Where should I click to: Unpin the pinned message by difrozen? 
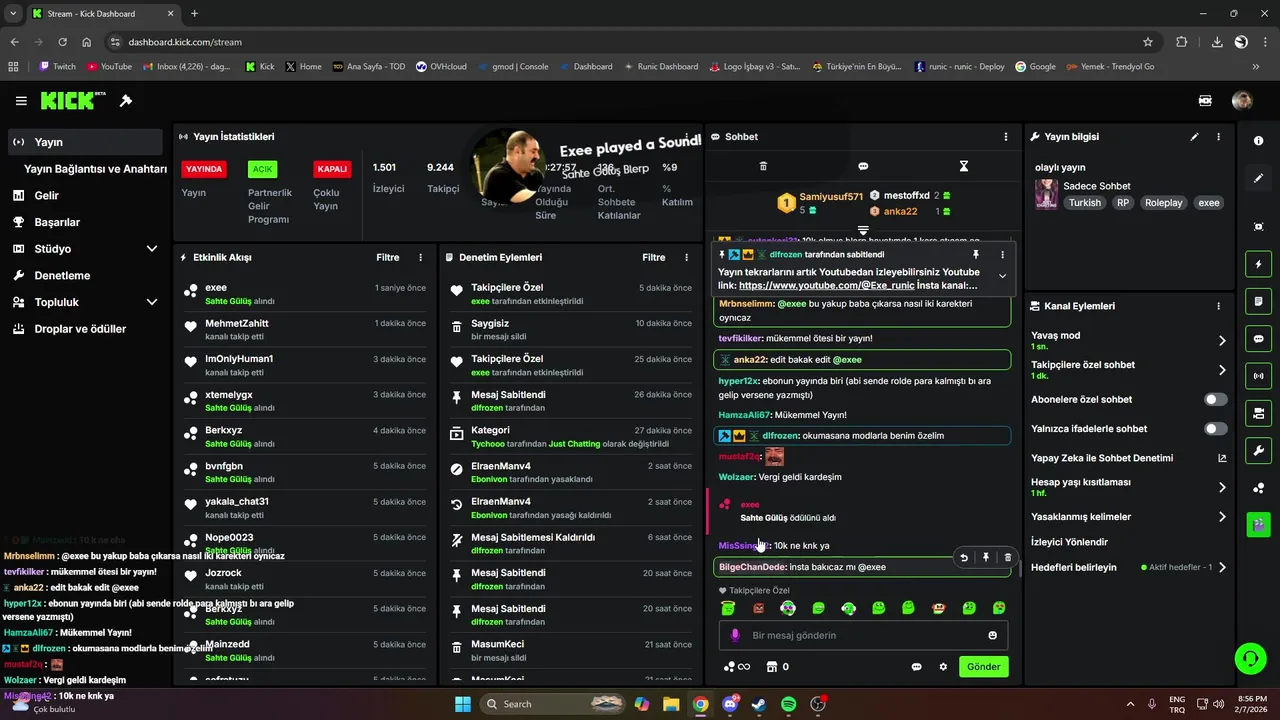pos(976,255)
